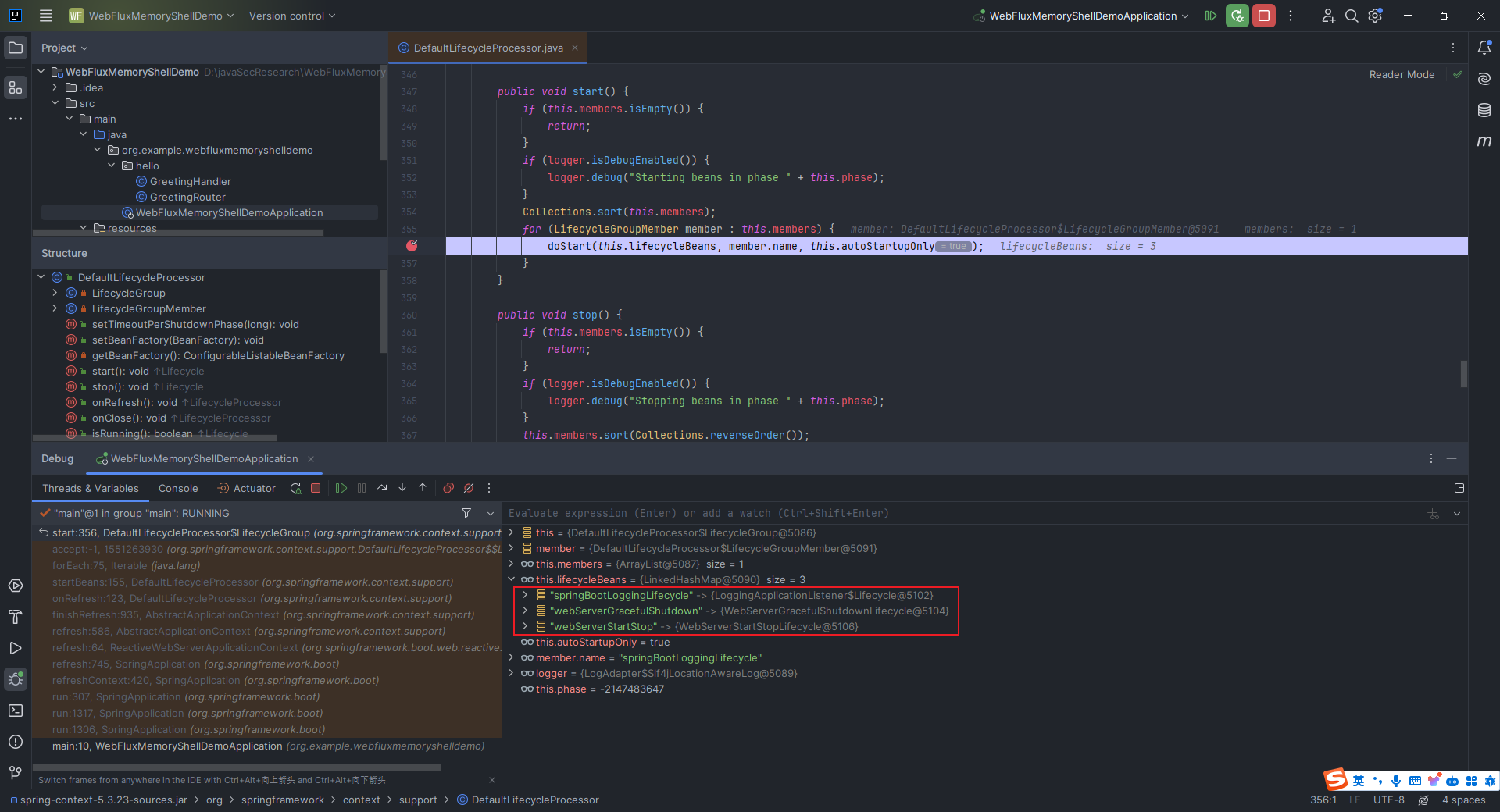Open IDE and Project Settings gear
1500x812 pixels.
(x=1376, y=16)
